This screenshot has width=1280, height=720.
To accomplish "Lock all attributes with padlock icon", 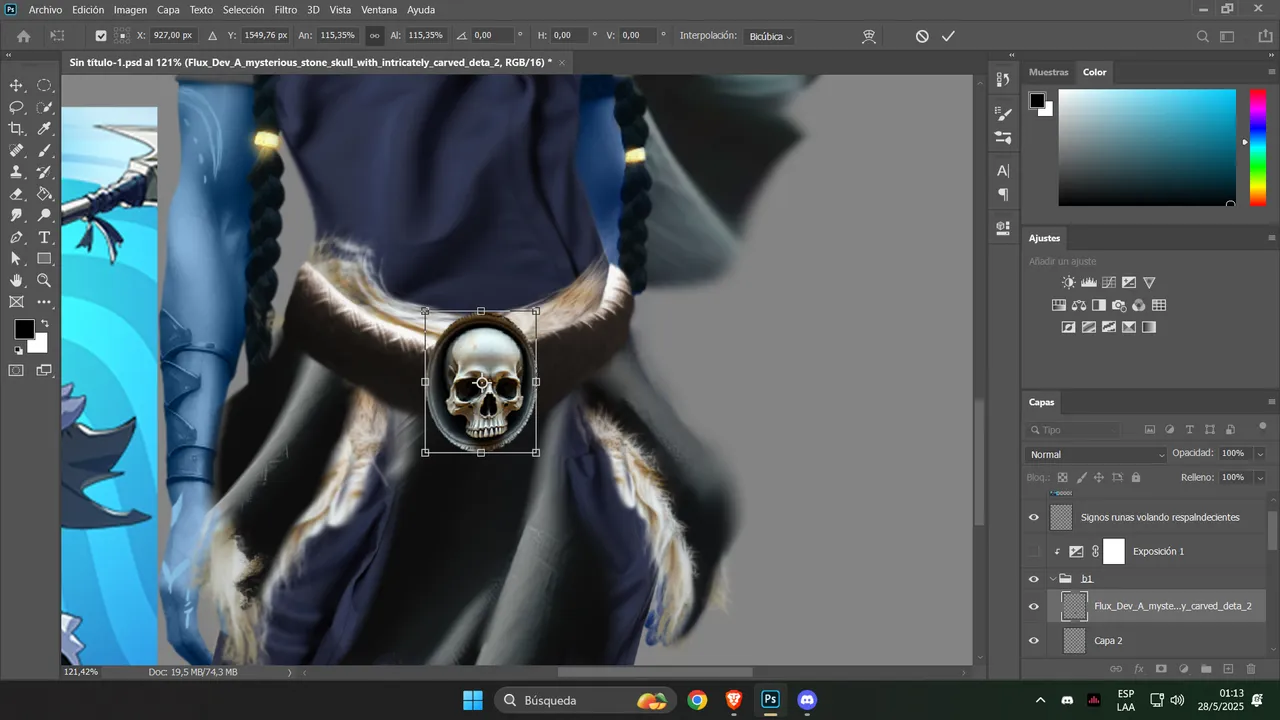I will (1135, 478).
